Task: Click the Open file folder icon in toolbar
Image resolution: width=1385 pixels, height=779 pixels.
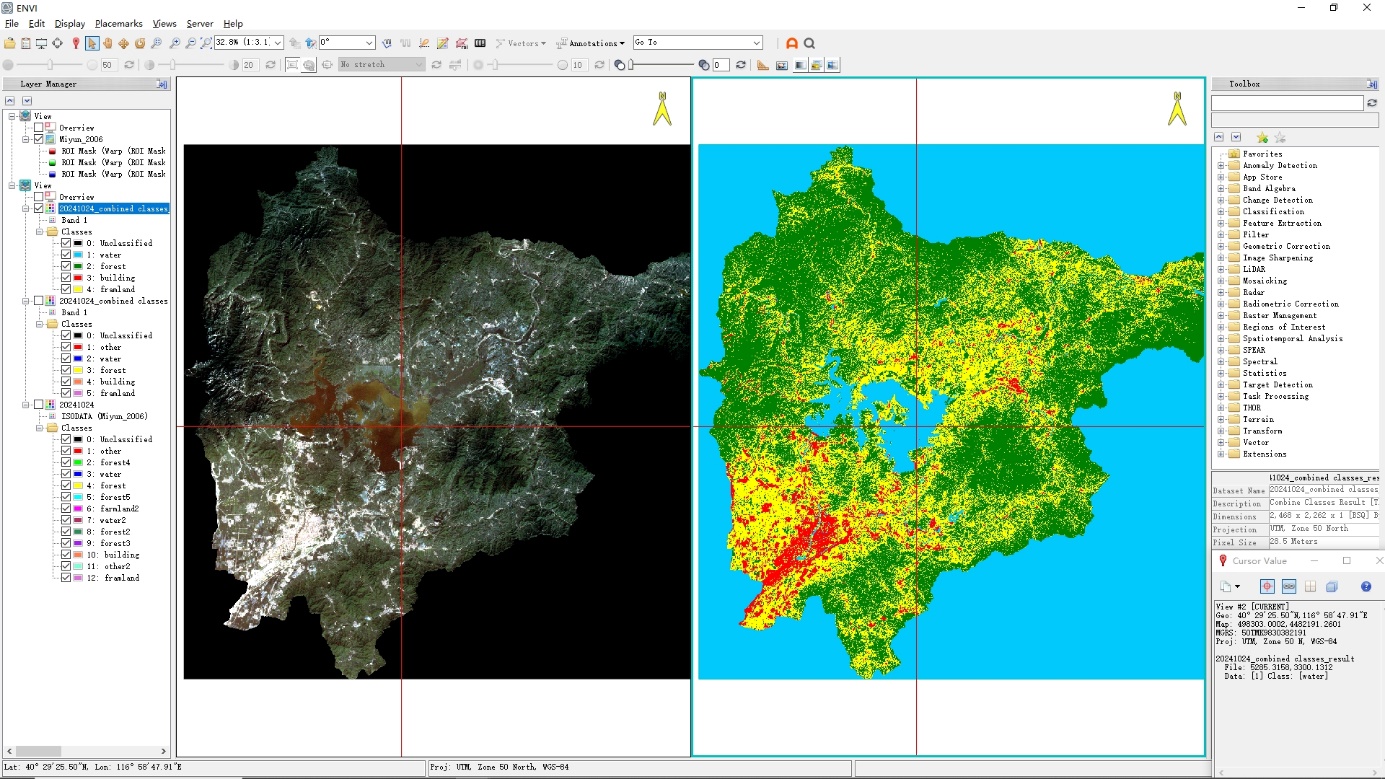Action: pos(9,43)
